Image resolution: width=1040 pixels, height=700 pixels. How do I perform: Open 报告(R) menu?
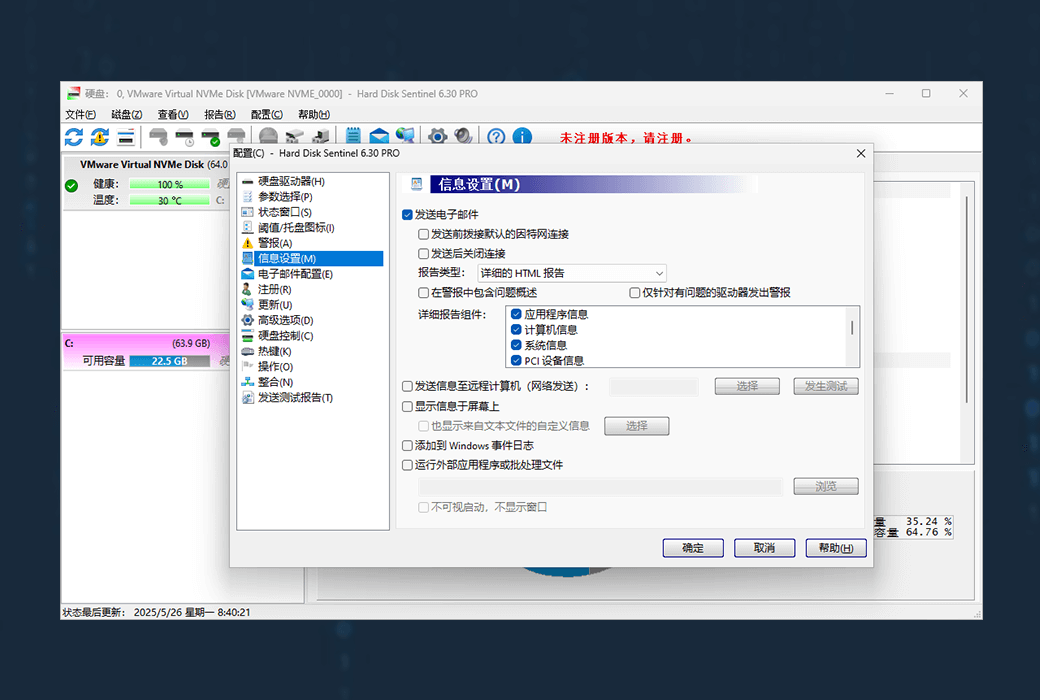click(x=220, y=114)
